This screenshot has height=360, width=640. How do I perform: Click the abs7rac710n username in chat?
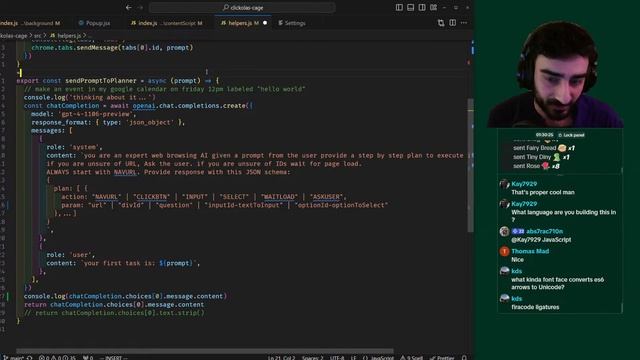coord(544,231)
